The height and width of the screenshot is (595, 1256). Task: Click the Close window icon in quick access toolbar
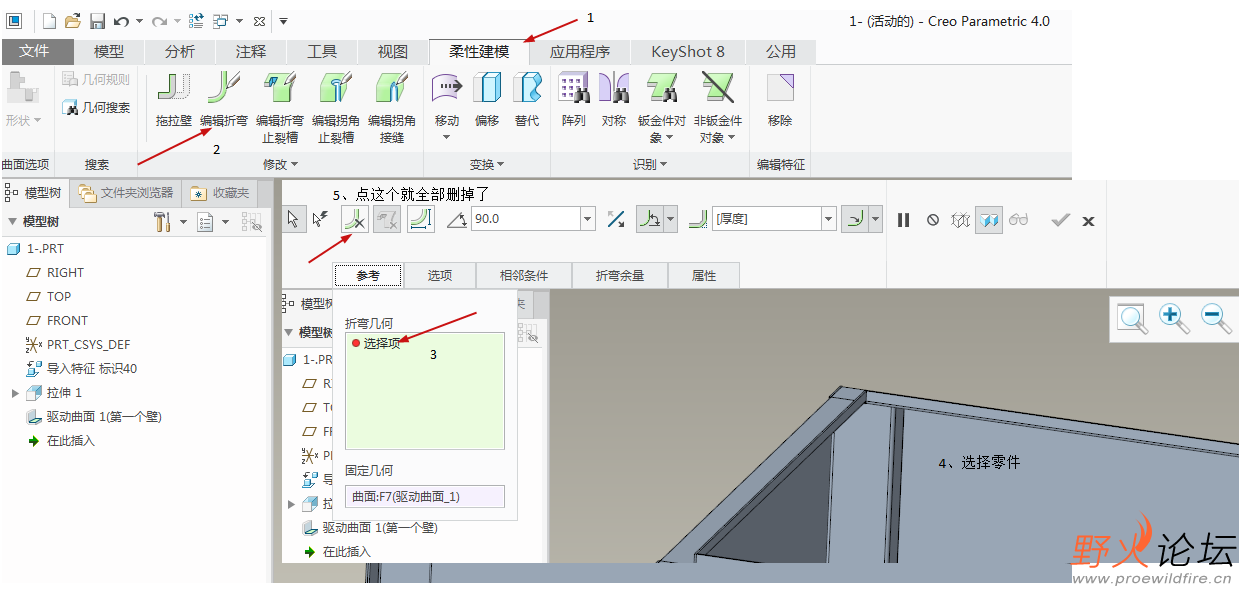tap(259, 20)
